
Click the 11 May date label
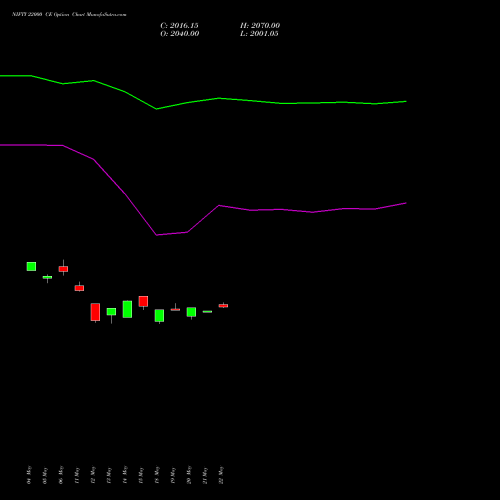[77, 475]
